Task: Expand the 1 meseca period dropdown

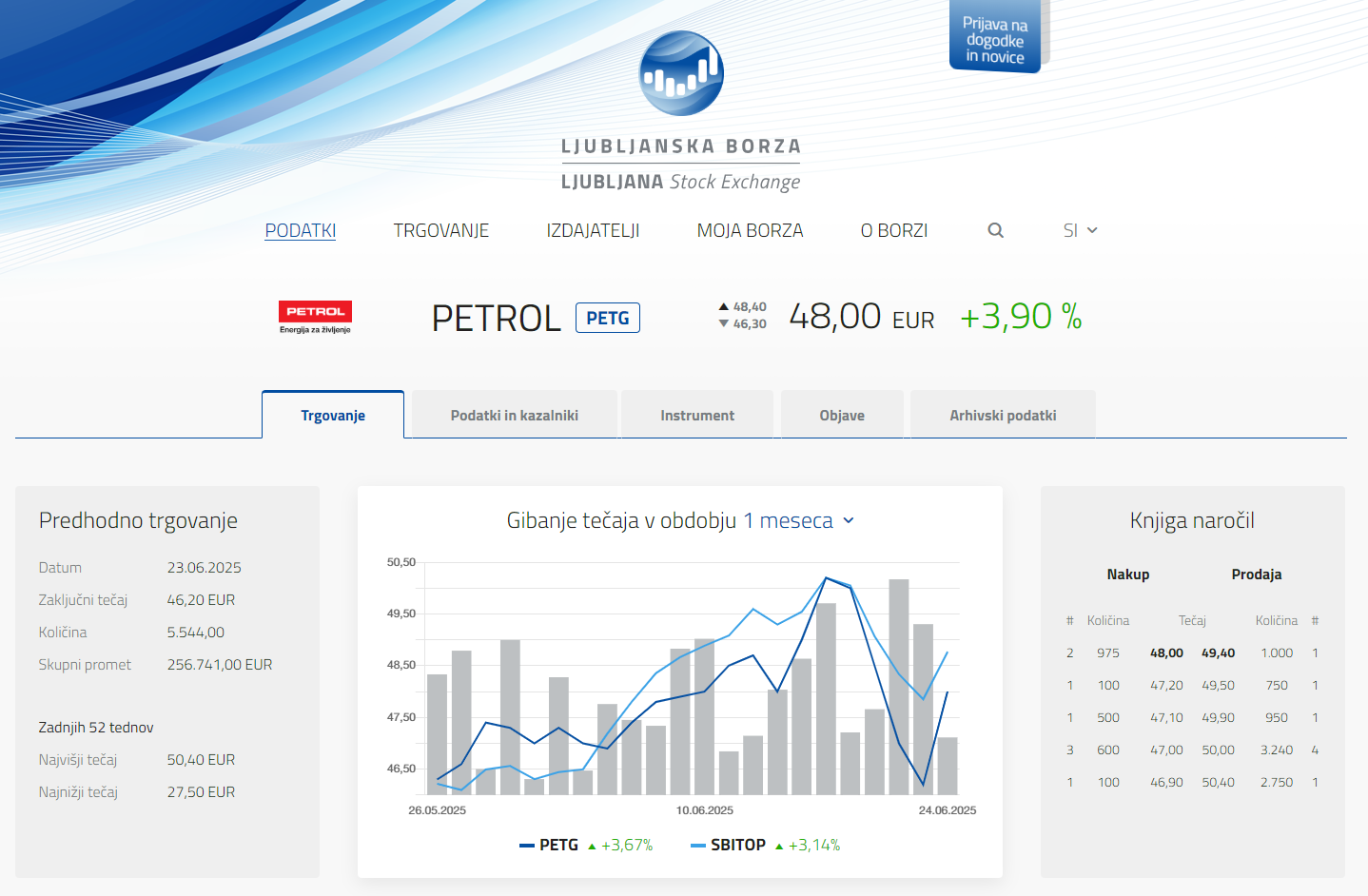Action: 799,520
